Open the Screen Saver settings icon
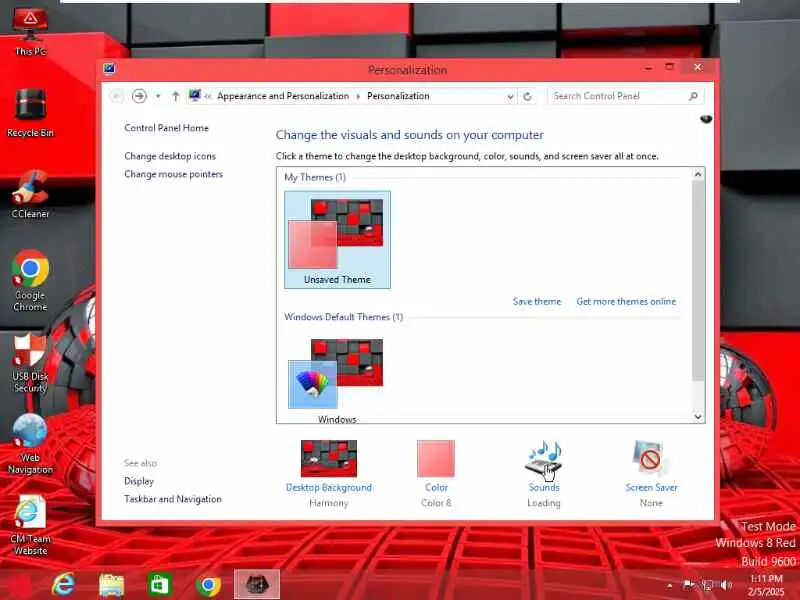The width and height of the screenshot is (800, 600). click(651, 458)
